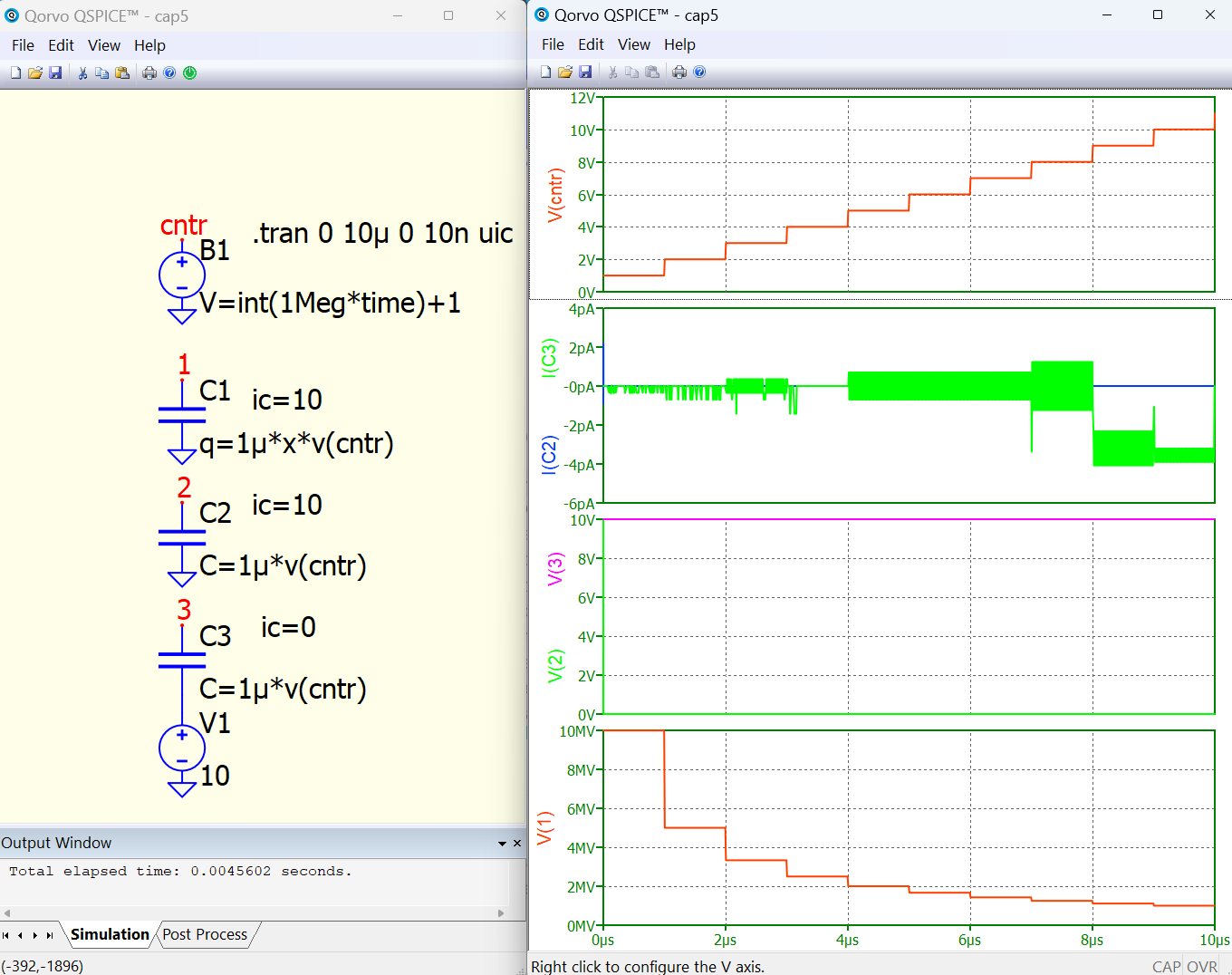Screen dimensions: 1232x975
Task: Switch to the Post Process tab
Action: pos(205,934)
